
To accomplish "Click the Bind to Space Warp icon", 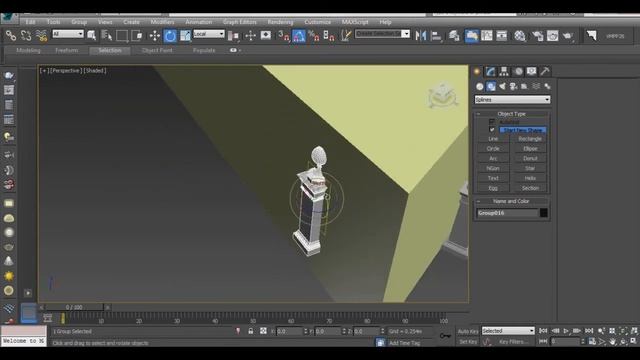I will coord(41,36).
